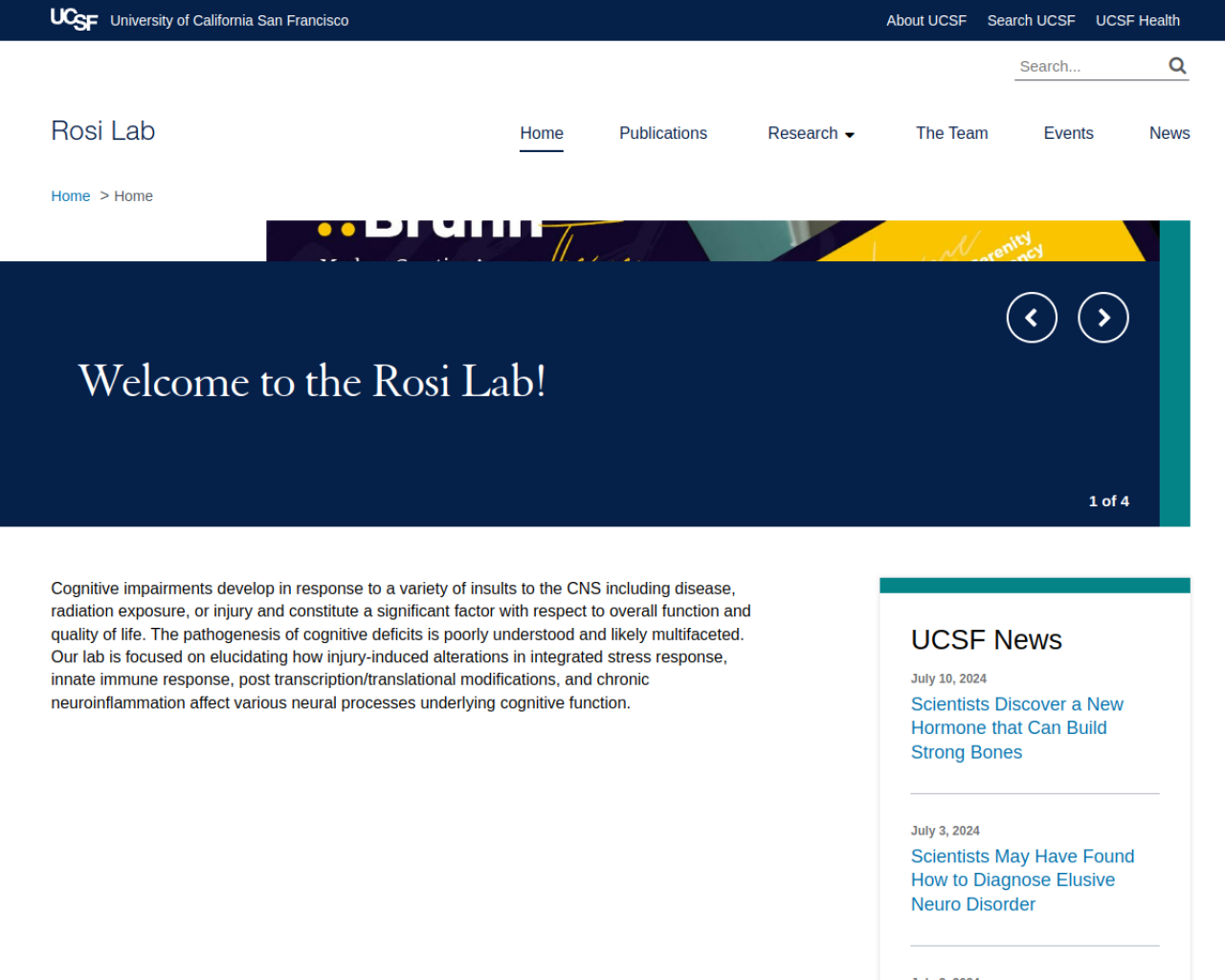This screenshot has width=1225, height=980.
Task: Open the Events menu item
Action: tap(1068, 133)
